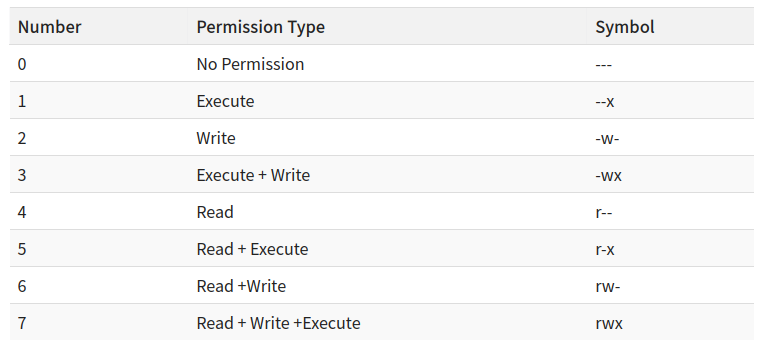Click the -w- symbol cell
764x360 pixels.
[607, 138]
